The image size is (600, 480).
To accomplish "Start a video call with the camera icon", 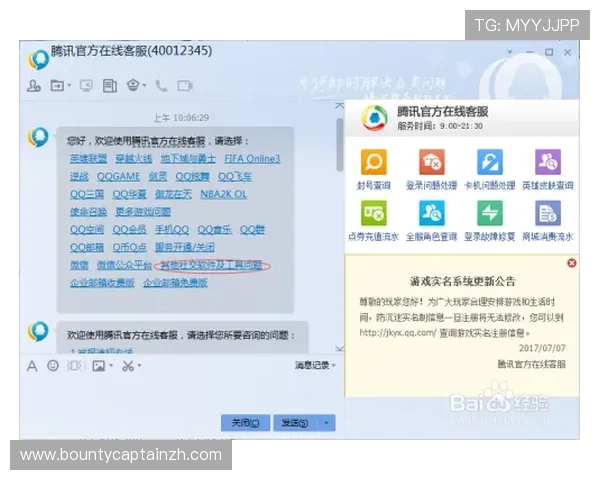I will pyautogui.click(x=185, y=86).
